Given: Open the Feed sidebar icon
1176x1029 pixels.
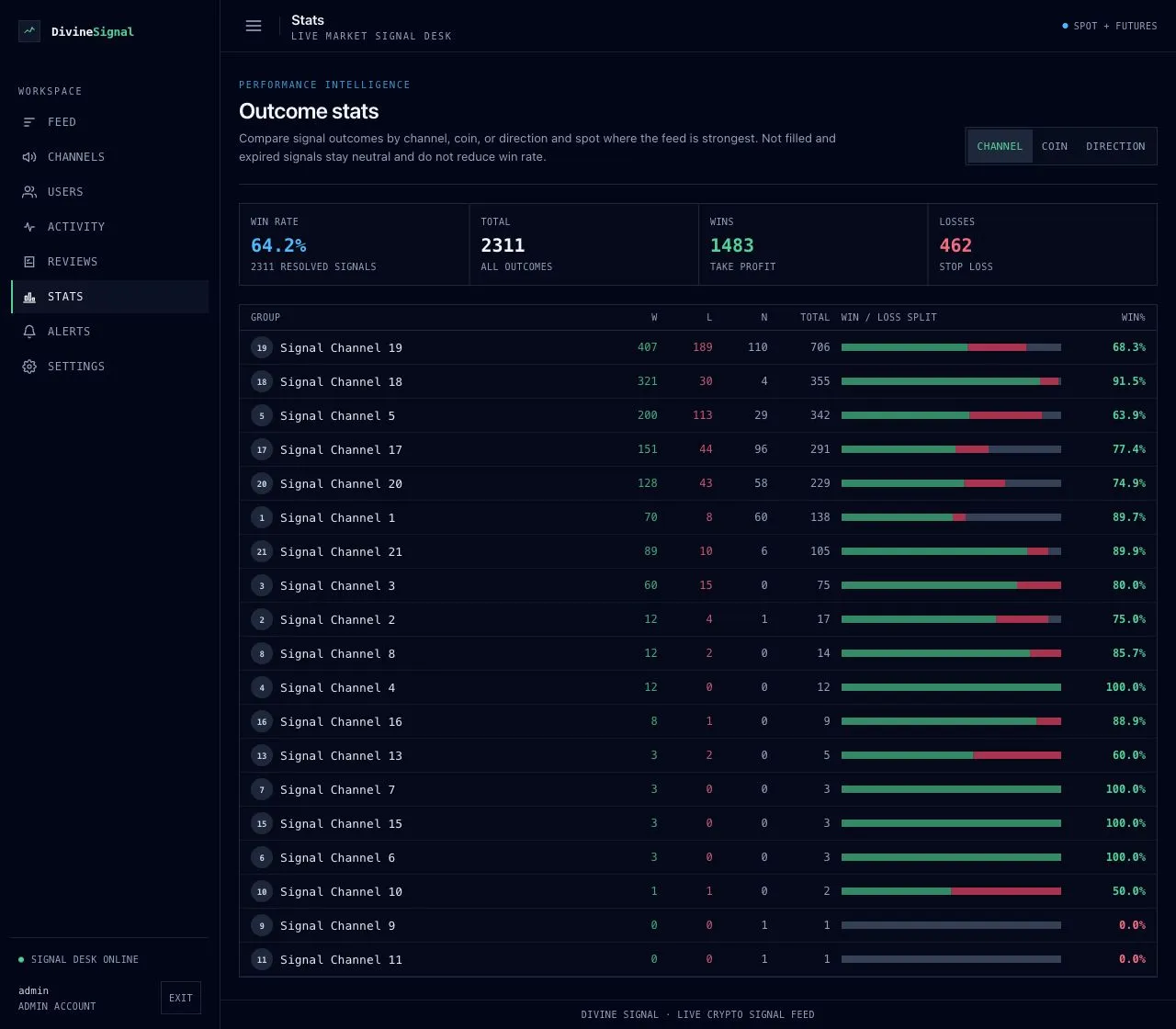Looking at the screenshot, I should click(x=29, y=122).
